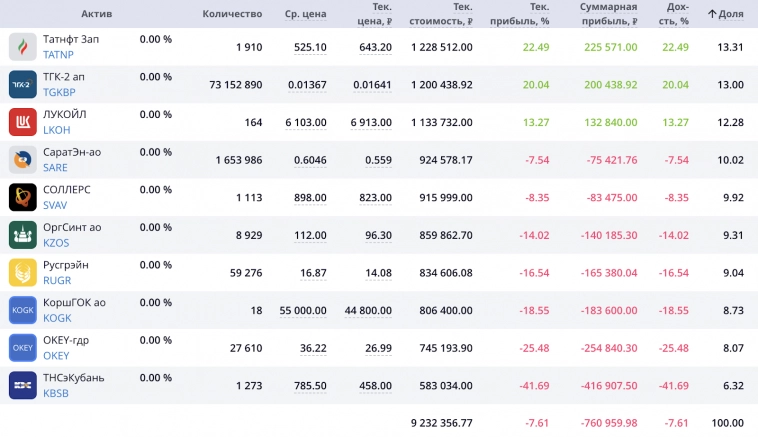Click the ТНСэКубань logo icon
Screen dimensions: 758x437
(23, 385)
